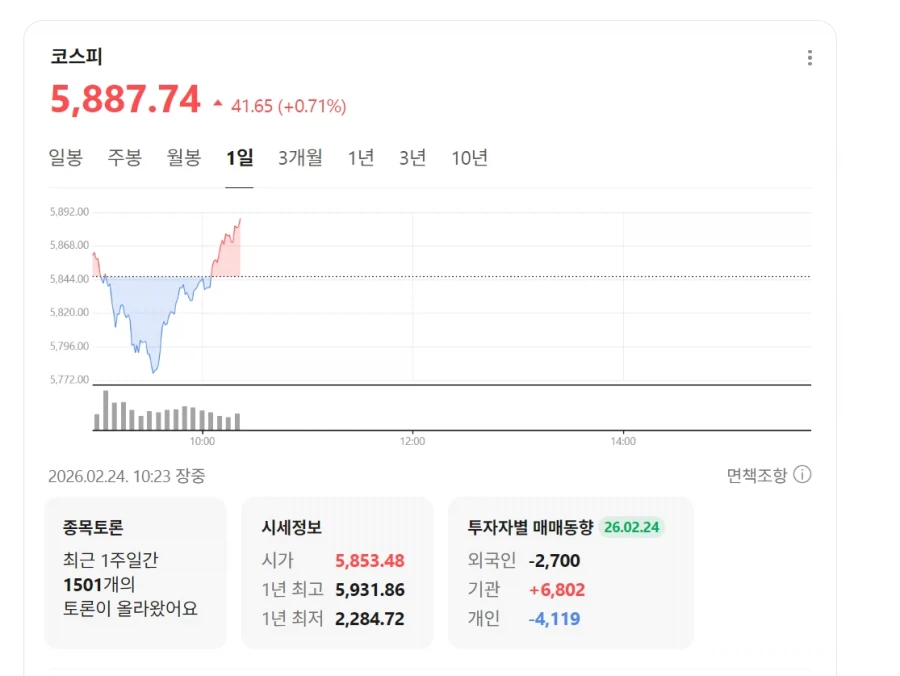Open the three-dot options menu
This screenshot has width=900, height=676.
point(809,57)
